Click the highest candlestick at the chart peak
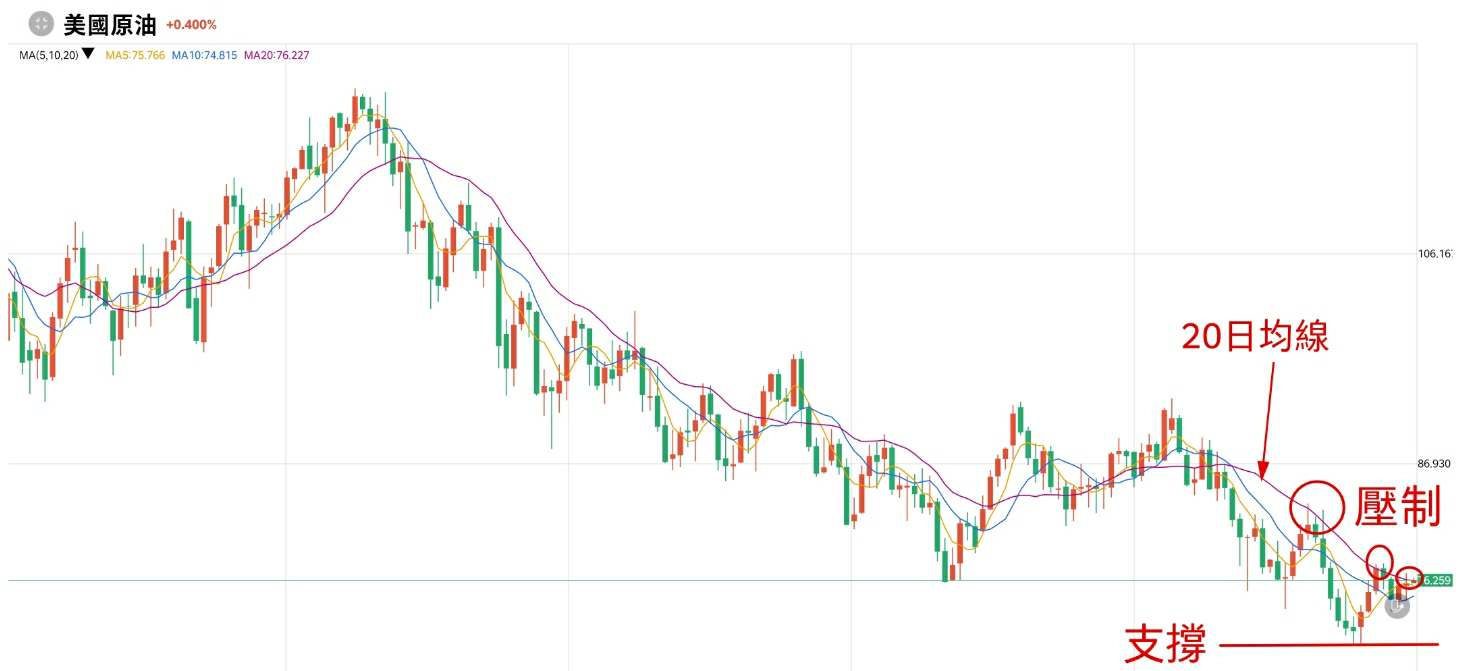1459x671 pixels. tap(356, 105)
